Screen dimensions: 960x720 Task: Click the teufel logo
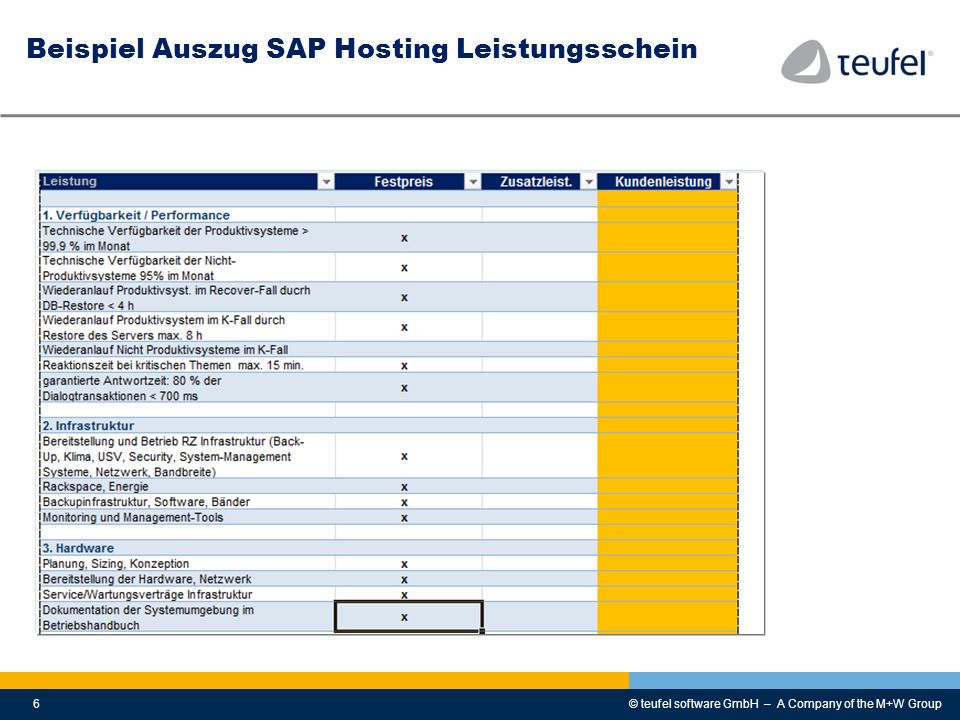(857, 61)
